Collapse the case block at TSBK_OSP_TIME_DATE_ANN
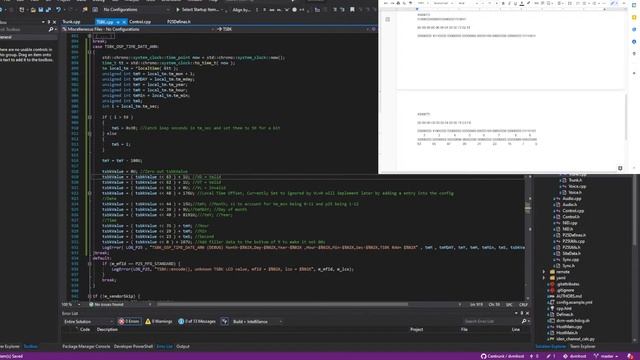This screenshot has width=640, height=360. (89, 52)
